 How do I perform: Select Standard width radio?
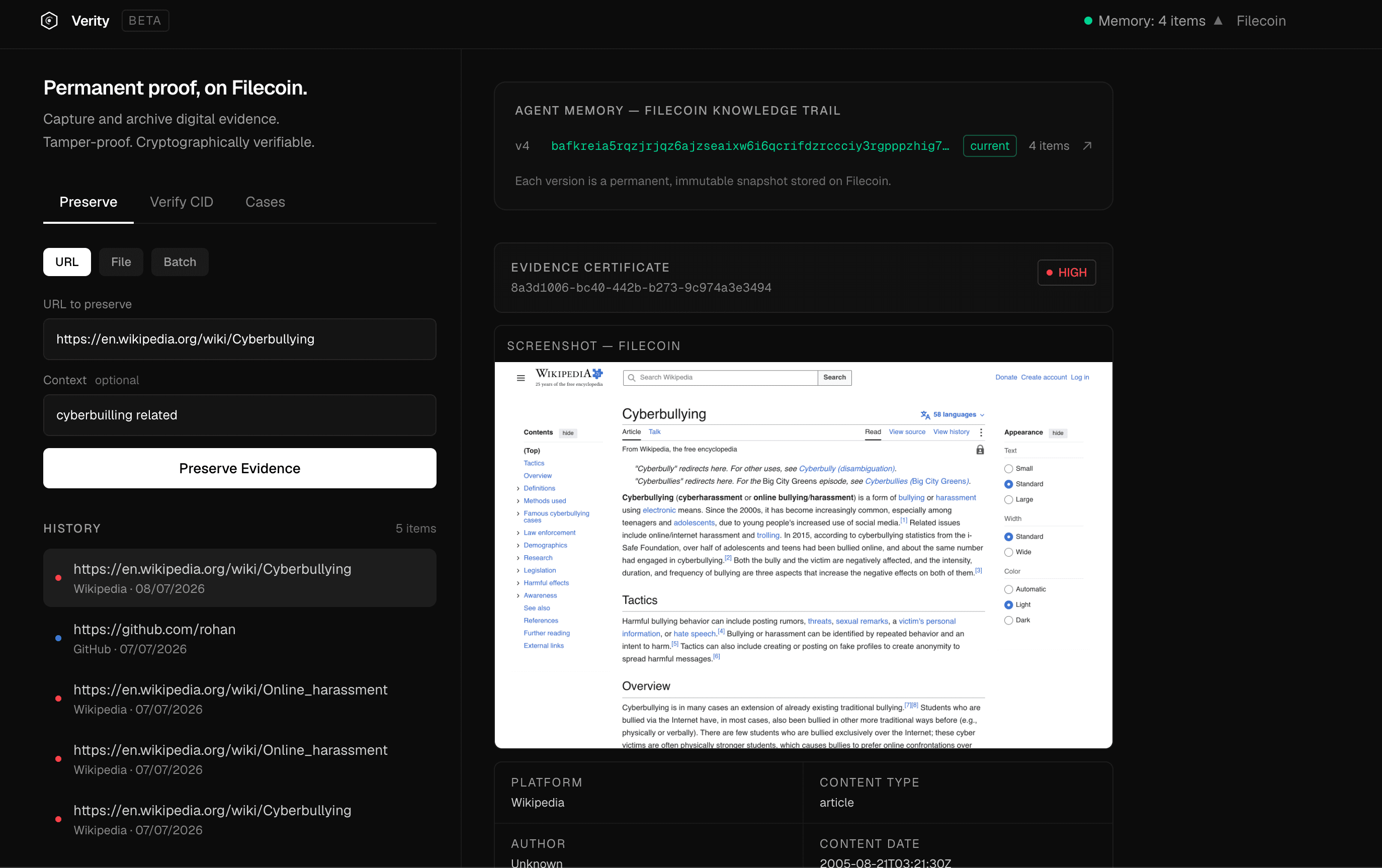click(1008, 537)
